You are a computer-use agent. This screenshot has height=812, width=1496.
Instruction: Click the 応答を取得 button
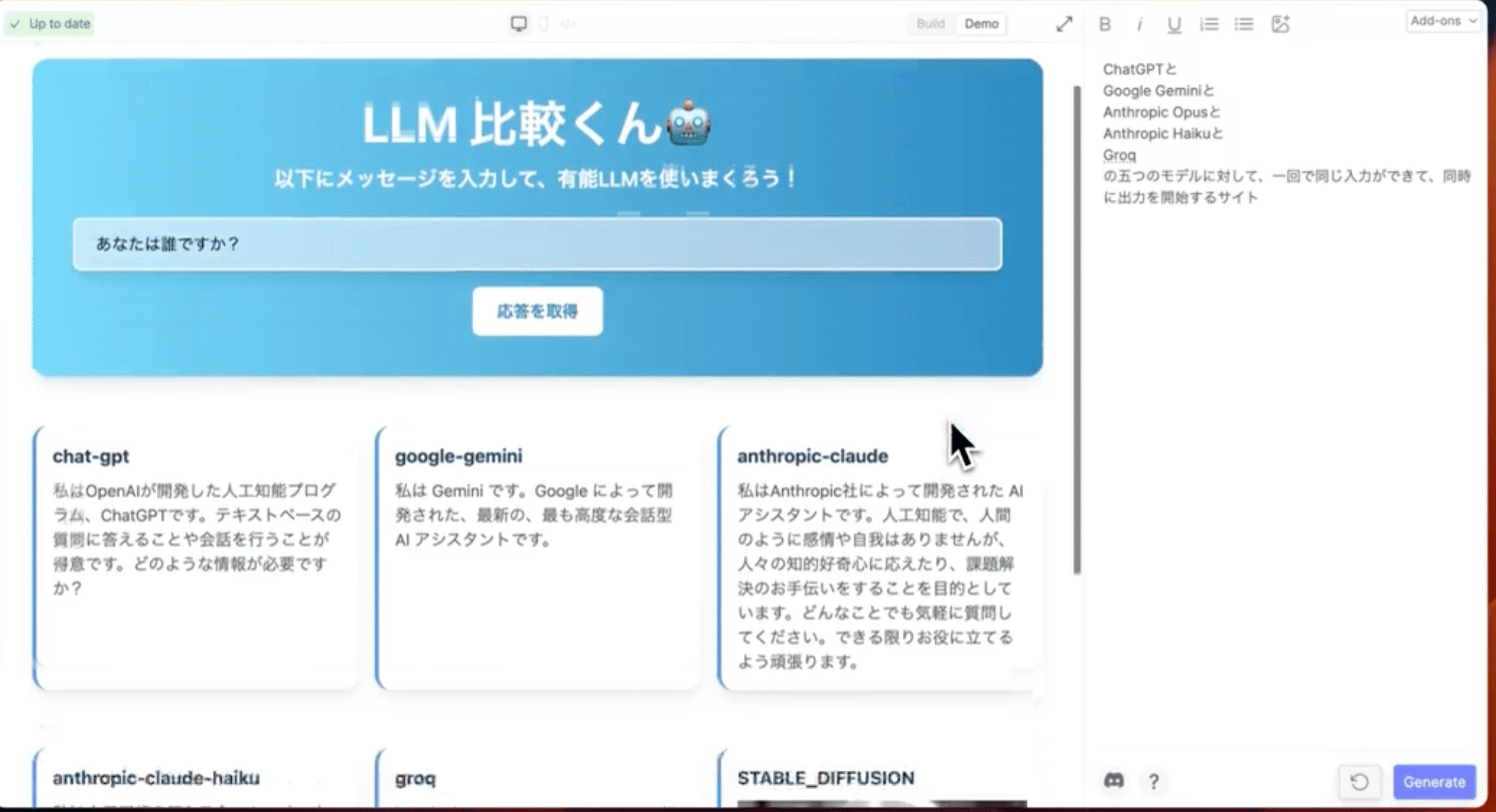[537, 311]
